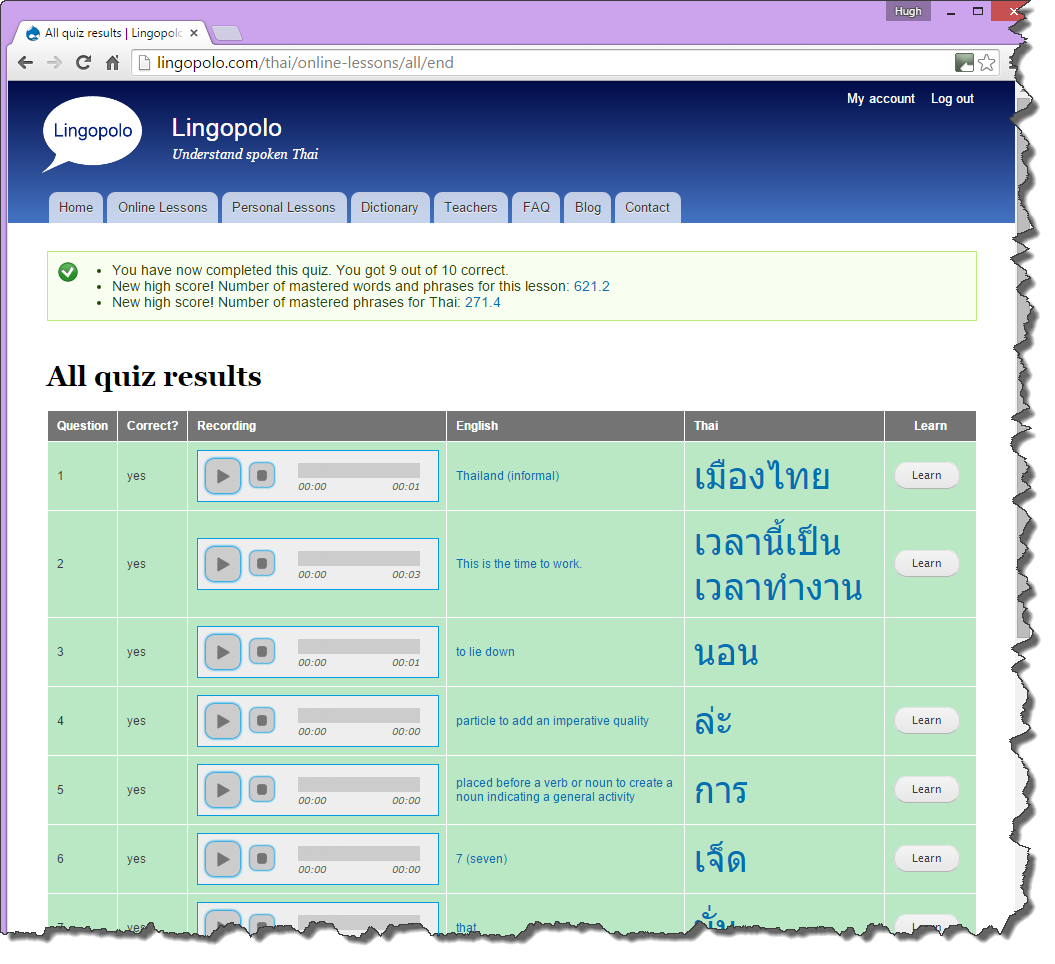This screenshot has height=964, width=1055.
Task: Click Thai word เจ็ด
Action: (720, 858)
